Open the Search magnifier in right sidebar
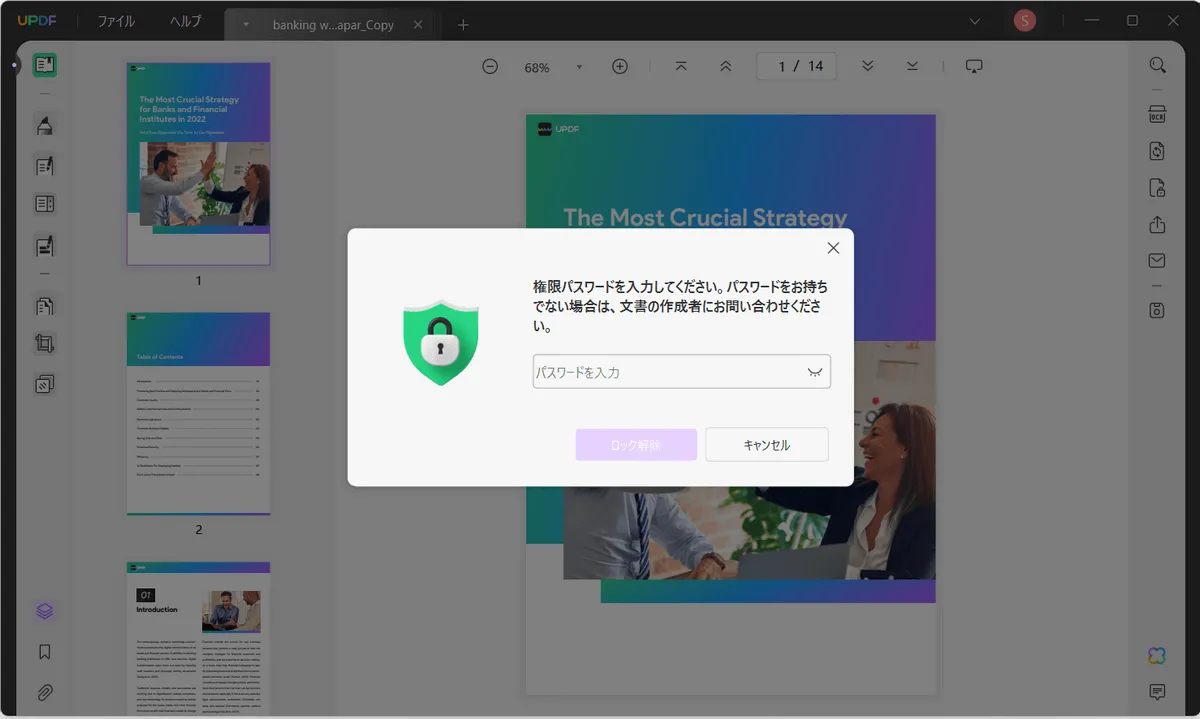The height and width of the screenshot is (719, 1200). 1157,65
